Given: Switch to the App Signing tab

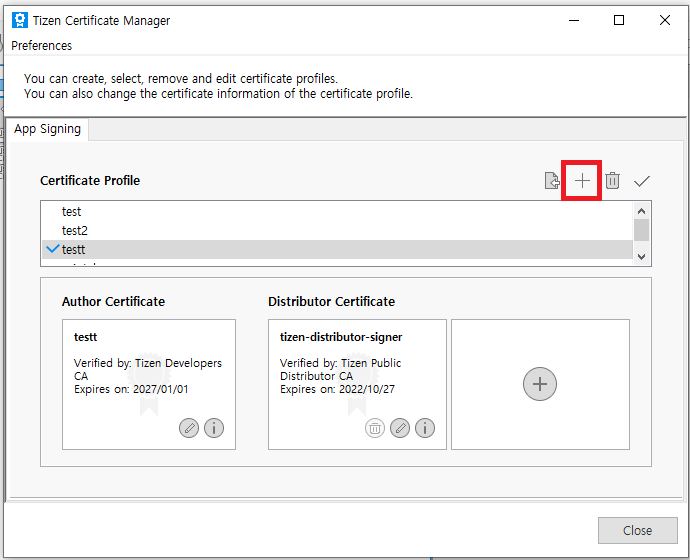Looking at the screenshot, I should [47, 129].
